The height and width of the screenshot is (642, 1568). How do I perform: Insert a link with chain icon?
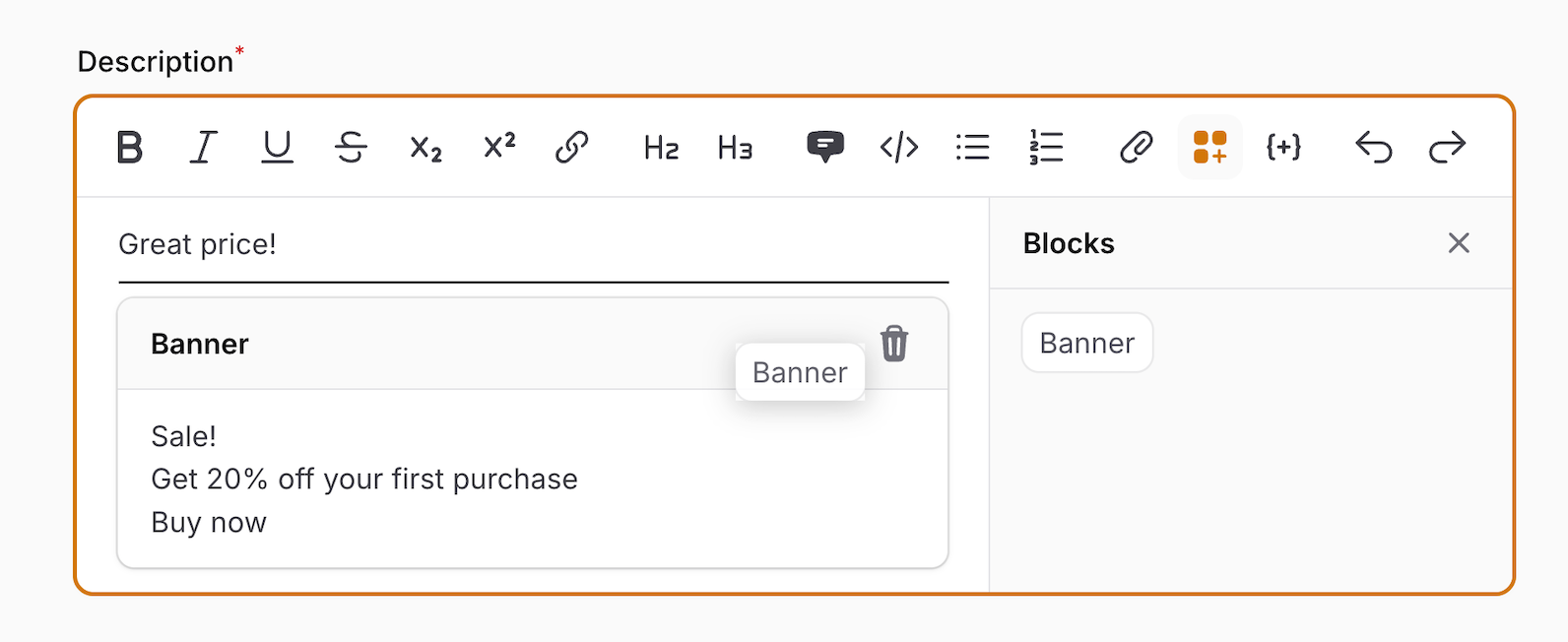572,148
